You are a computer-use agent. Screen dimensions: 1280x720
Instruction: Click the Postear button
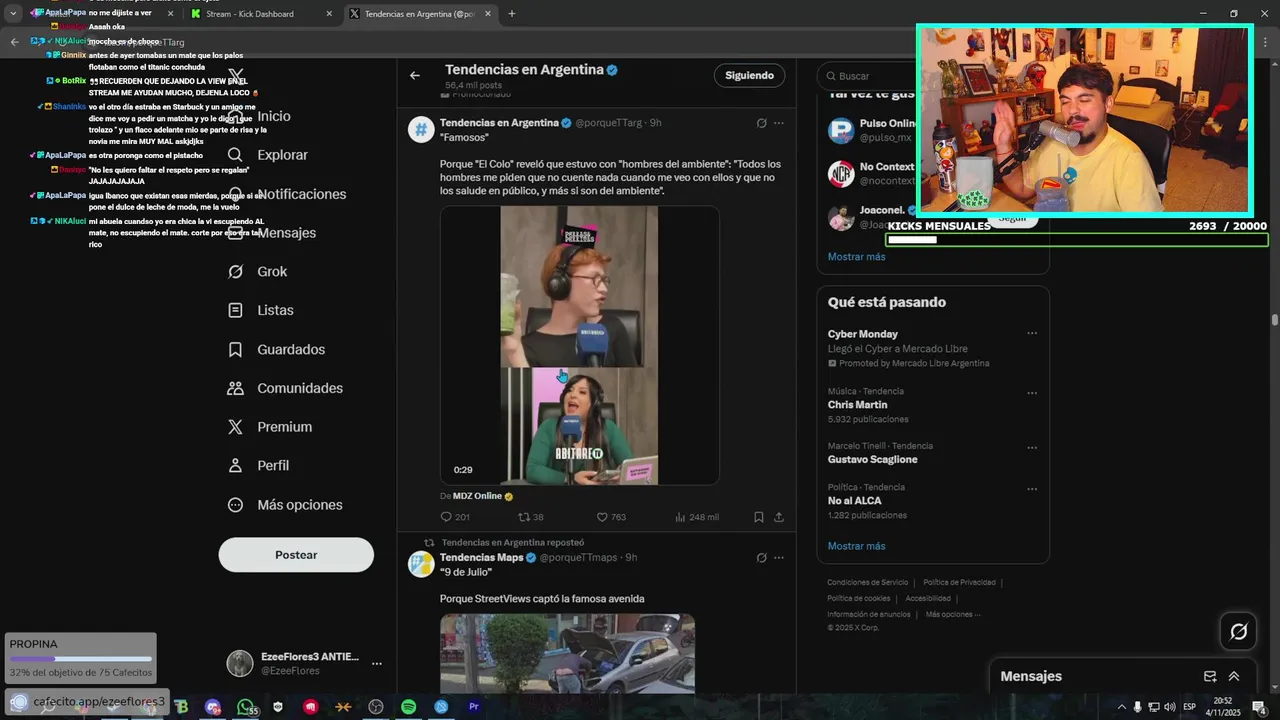tap(296, 555)
